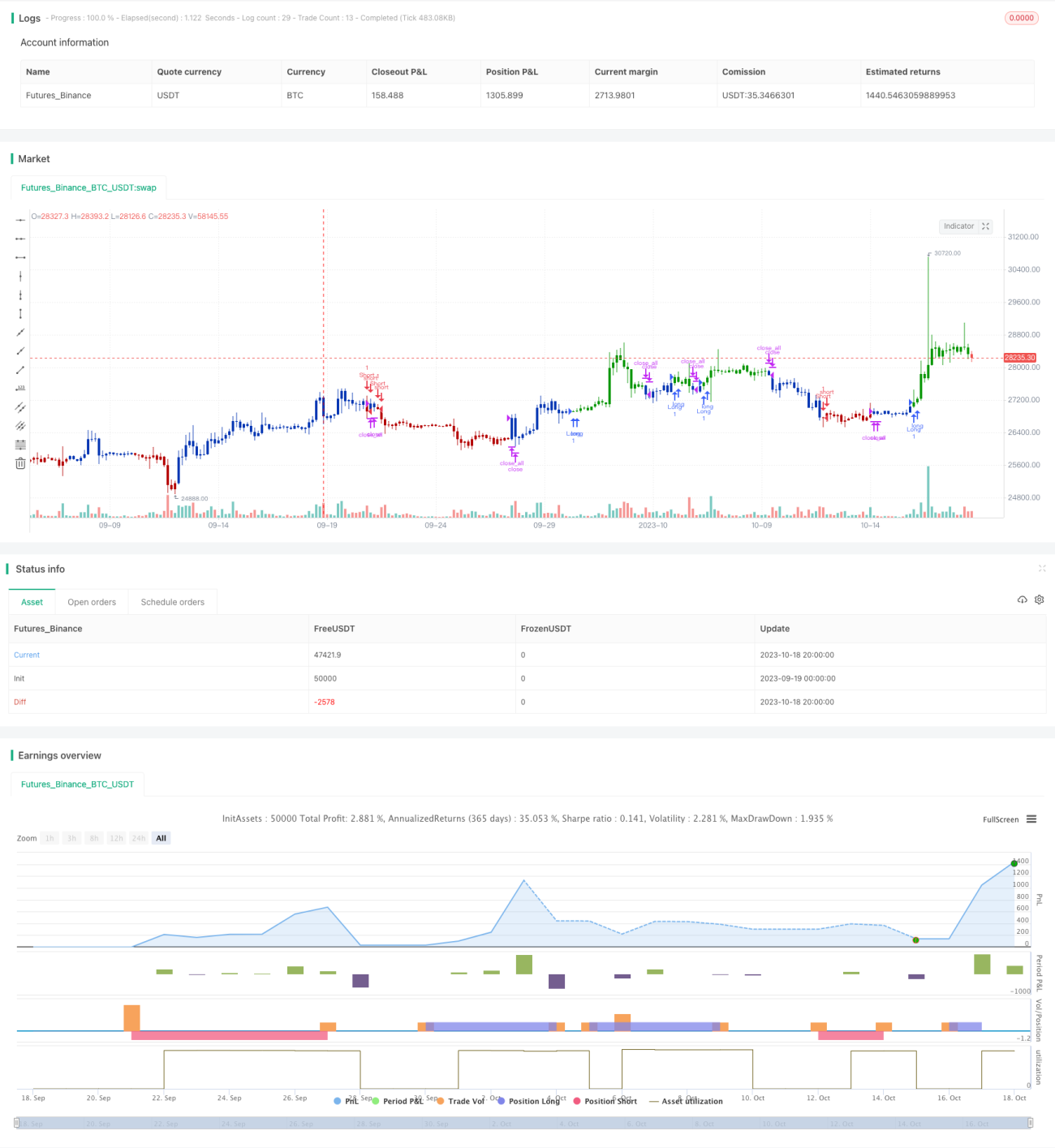Open the chart hamburger export menu

click(1031, 819)
